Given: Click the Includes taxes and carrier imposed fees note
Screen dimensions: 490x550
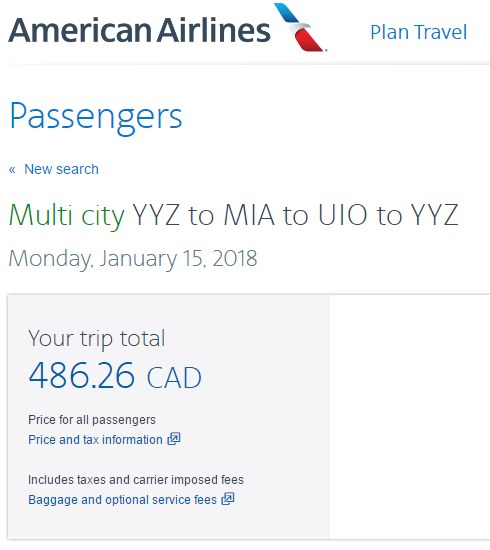Looking at the screenshot, I should tap(136, 479).
